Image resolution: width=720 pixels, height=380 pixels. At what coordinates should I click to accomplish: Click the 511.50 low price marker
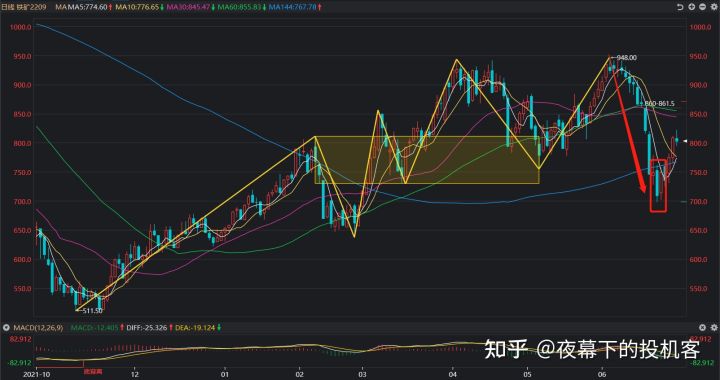(x=93, y=311)
